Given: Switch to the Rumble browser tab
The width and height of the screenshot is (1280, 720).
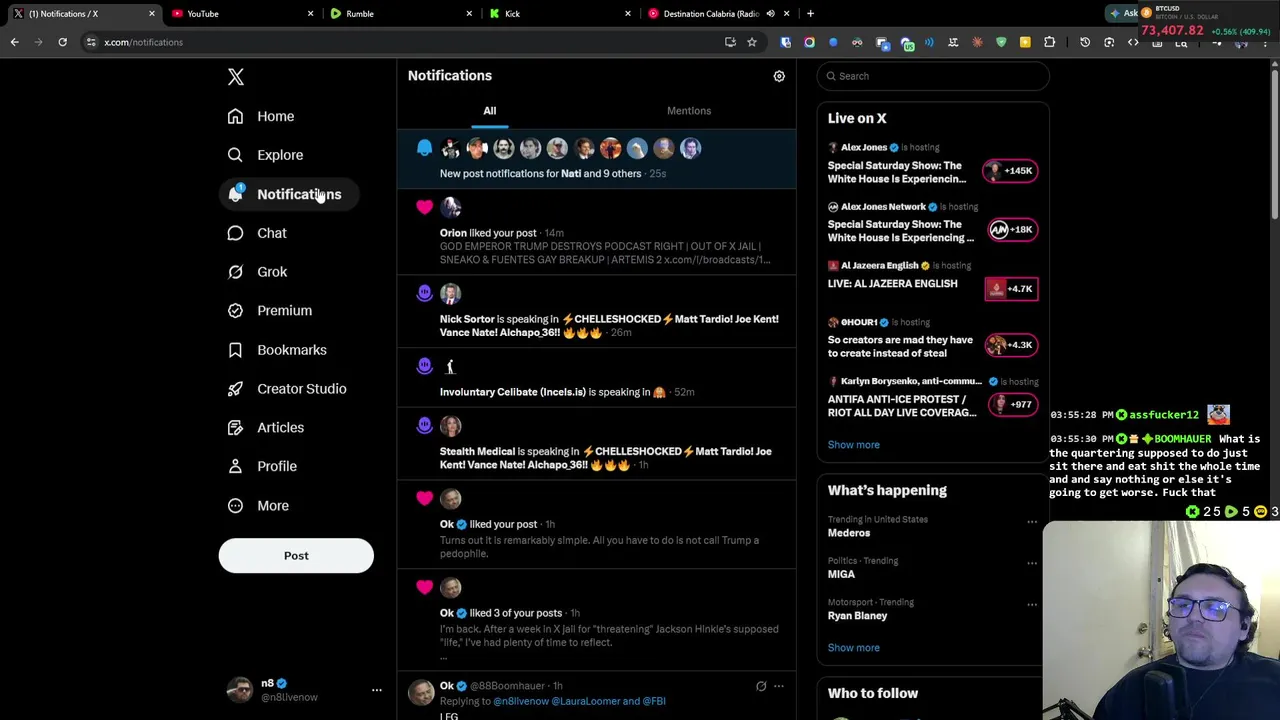Looking at the screenshot, I should pyautogui.click(x=400, y=14).
